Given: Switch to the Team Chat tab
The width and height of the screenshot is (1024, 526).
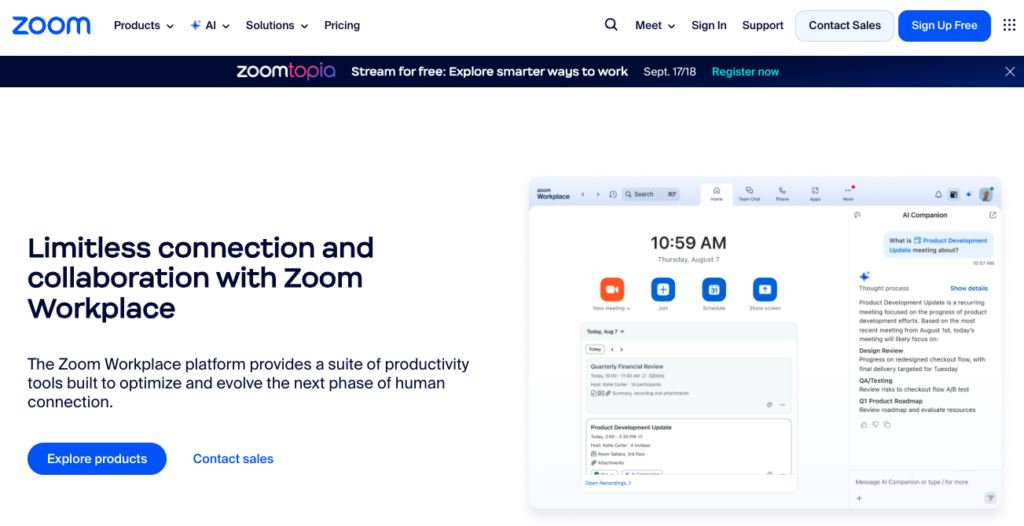Looking at the screenshot, I should coord(749,193).
